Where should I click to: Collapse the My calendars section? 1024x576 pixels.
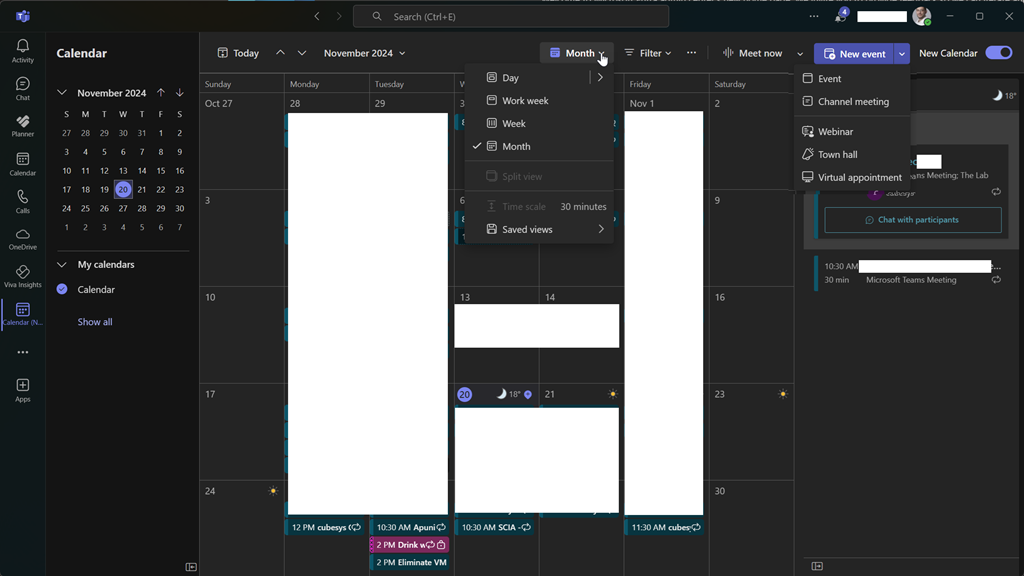62,265
